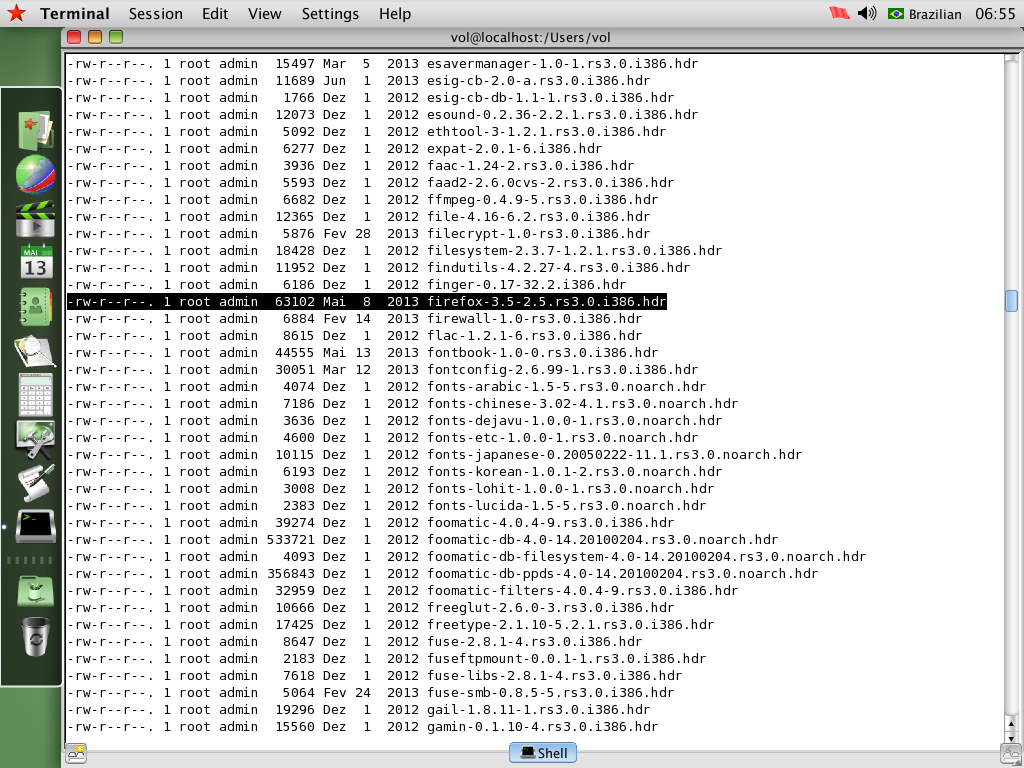Open the red star folder dock icon
This screenshot has height=768, width=1024.
(x=35, y=131)
